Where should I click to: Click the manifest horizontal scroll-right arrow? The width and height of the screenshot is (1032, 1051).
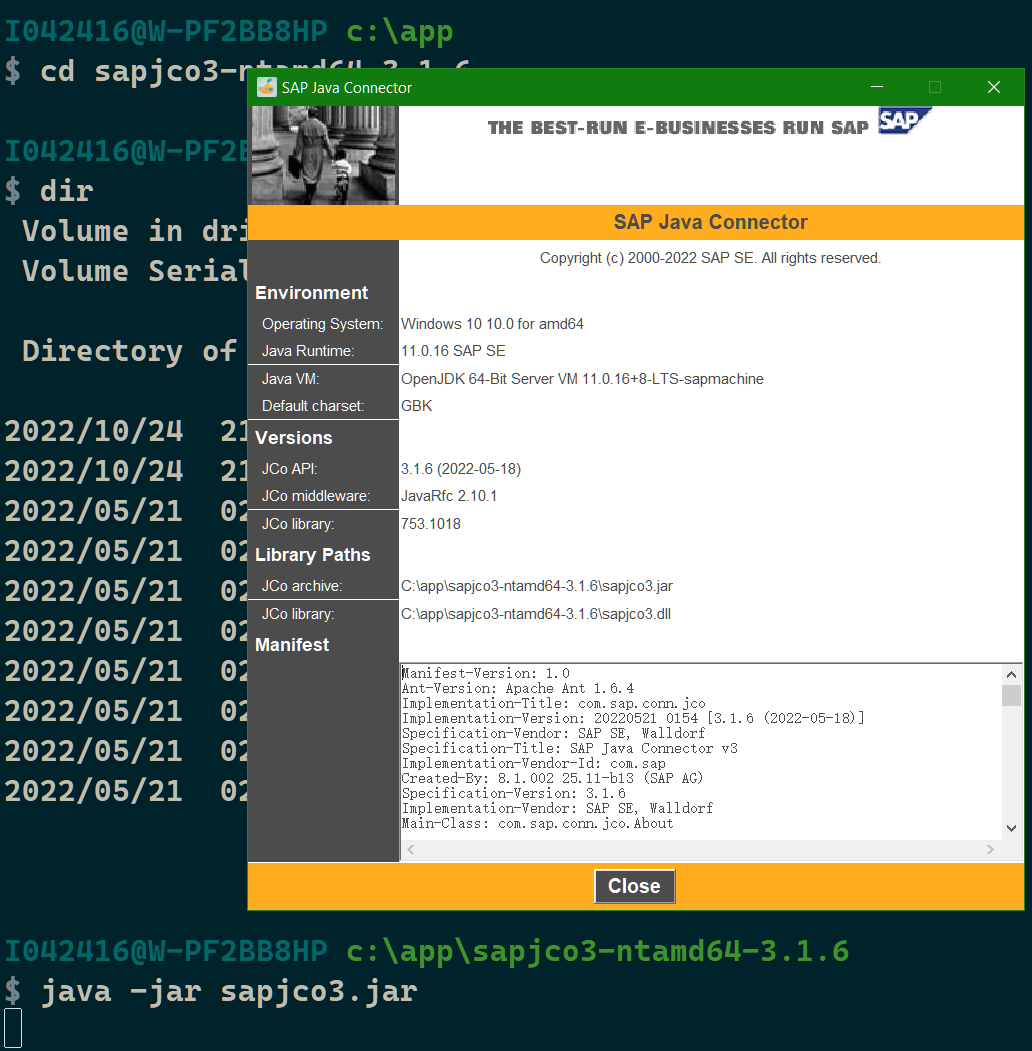click(990, 849)
